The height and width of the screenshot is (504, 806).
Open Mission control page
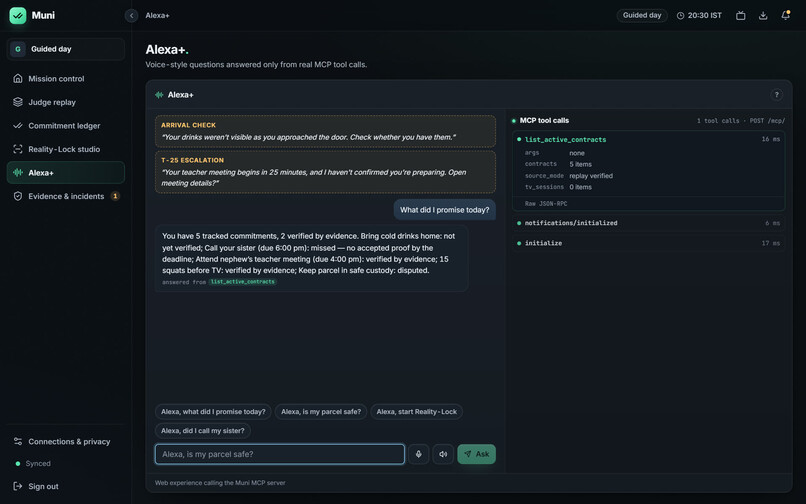click(66, 78)
